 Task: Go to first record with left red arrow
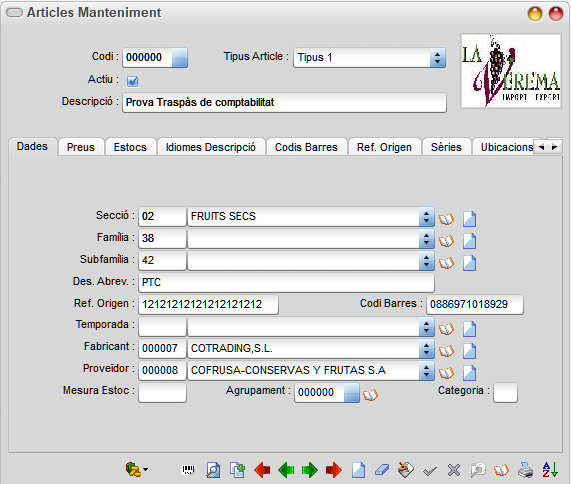[262, 470]
